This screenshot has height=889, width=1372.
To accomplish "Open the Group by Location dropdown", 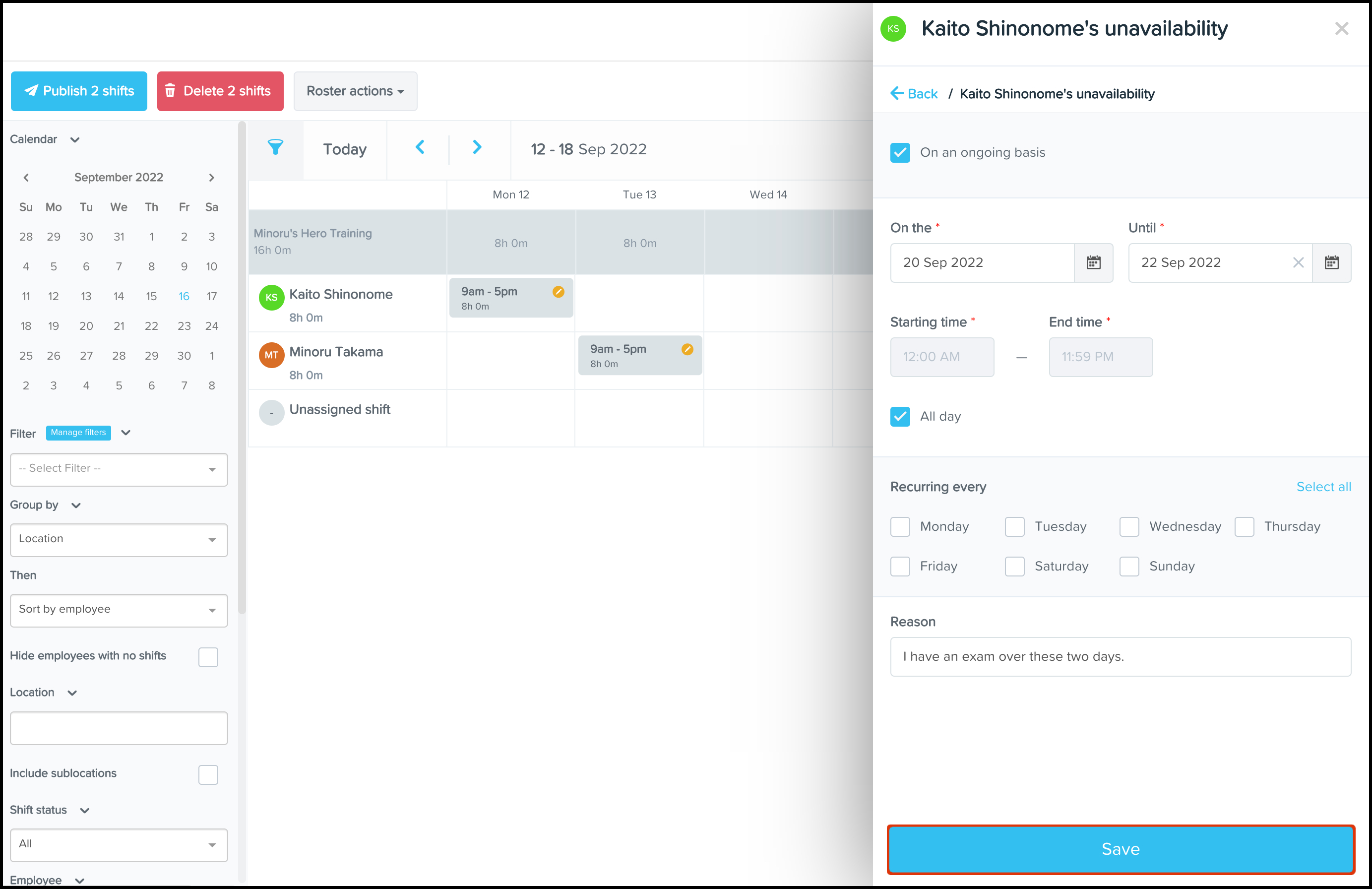I will (x=119, y=539).
